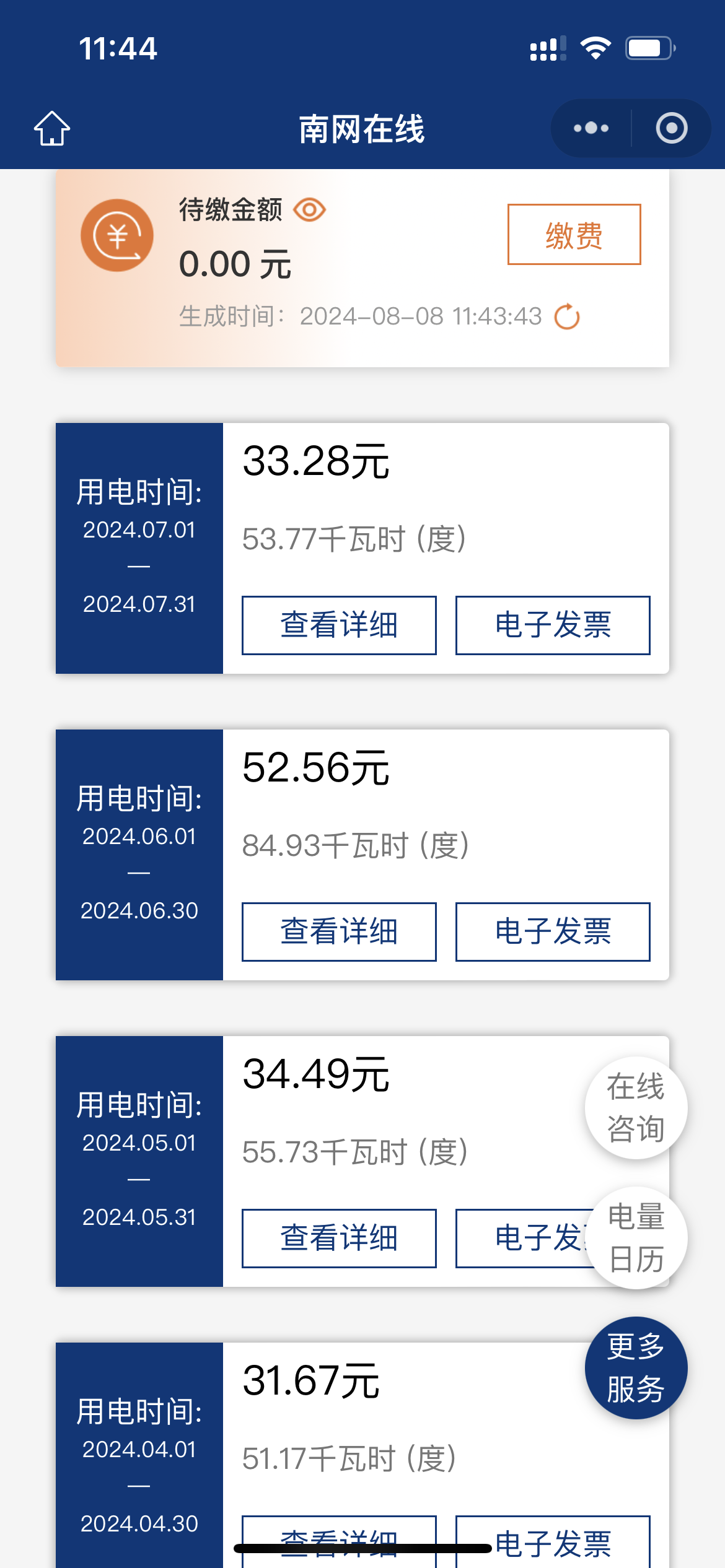View details for May 2024 bill
725x1568 pixels.
click(x=339, y=1238)
